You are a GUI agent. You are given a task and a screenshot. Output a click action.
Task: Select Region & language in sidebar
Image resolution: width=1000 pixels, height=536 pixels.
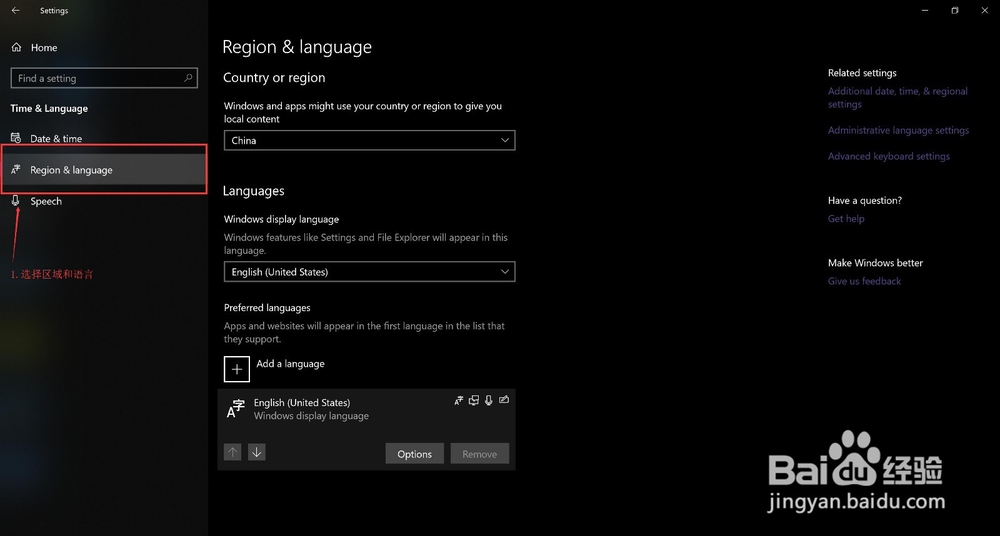pyautogui.click(x=104, y=170)
